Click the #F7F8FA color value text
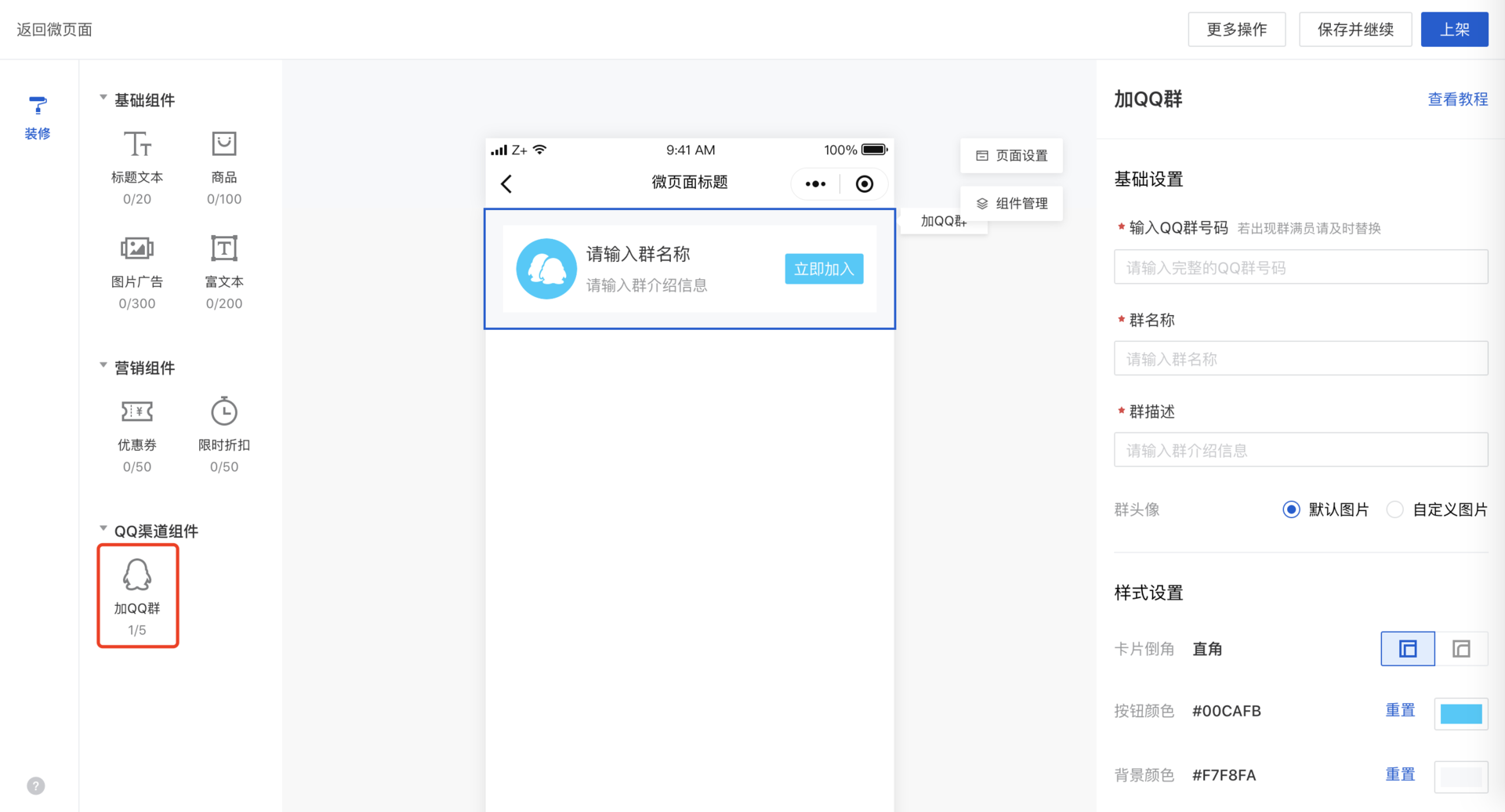 [1224, 775]
